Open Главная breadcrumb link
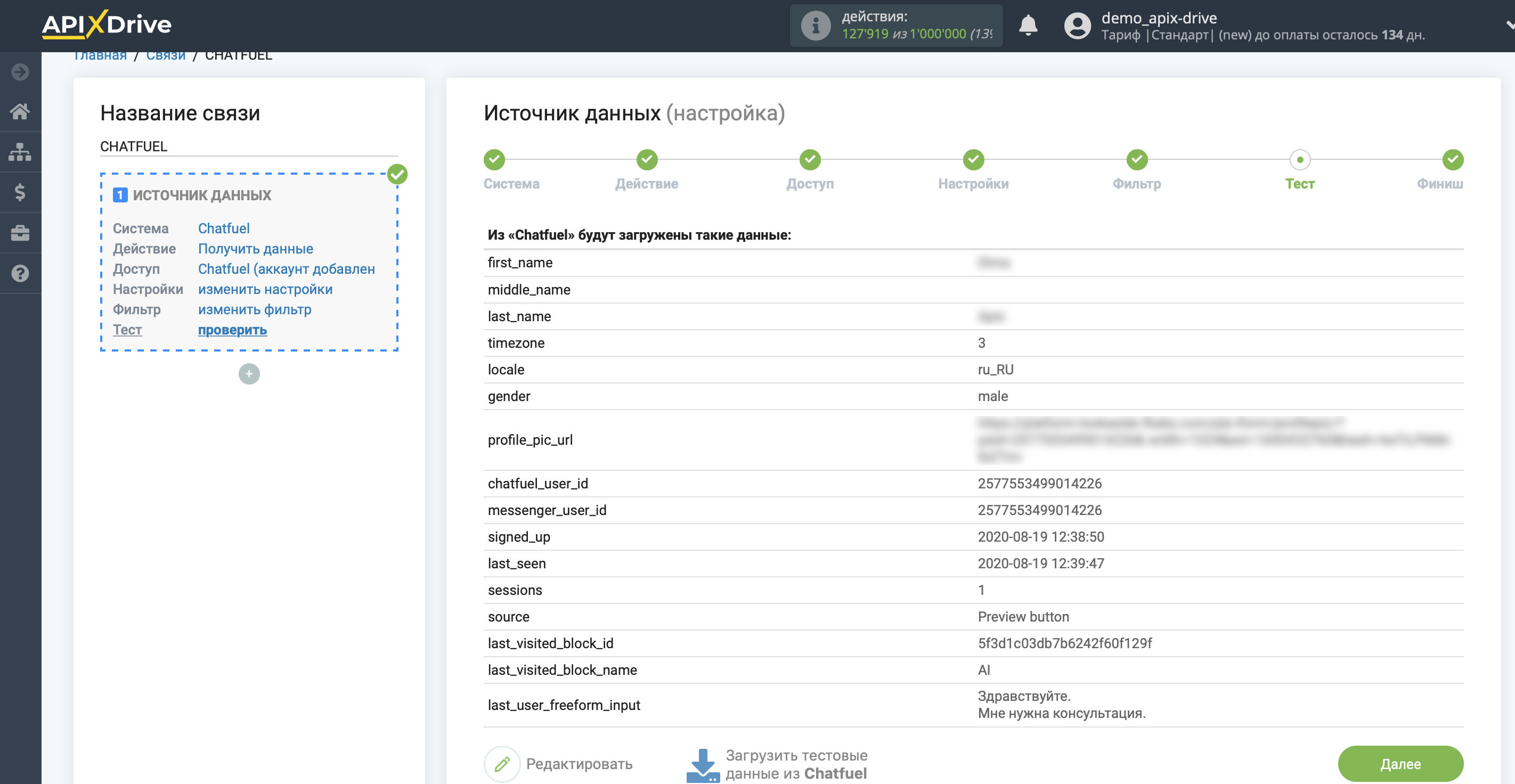 pos(100,56)
